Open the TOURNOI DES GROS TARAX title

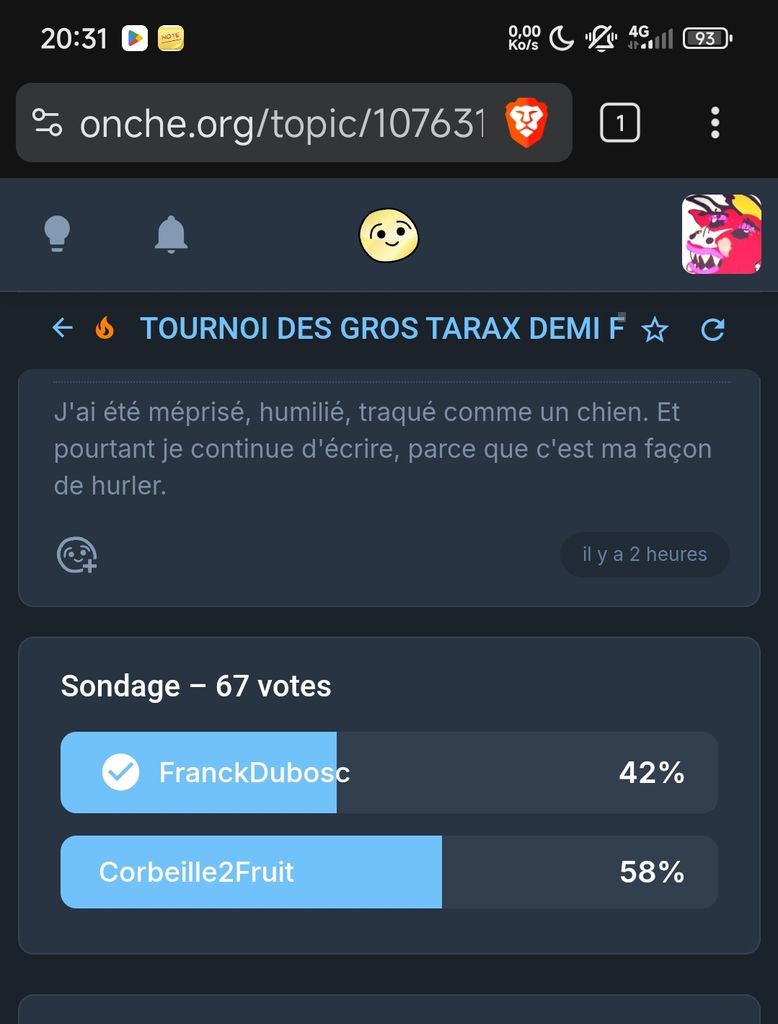[x=382, y=328]
